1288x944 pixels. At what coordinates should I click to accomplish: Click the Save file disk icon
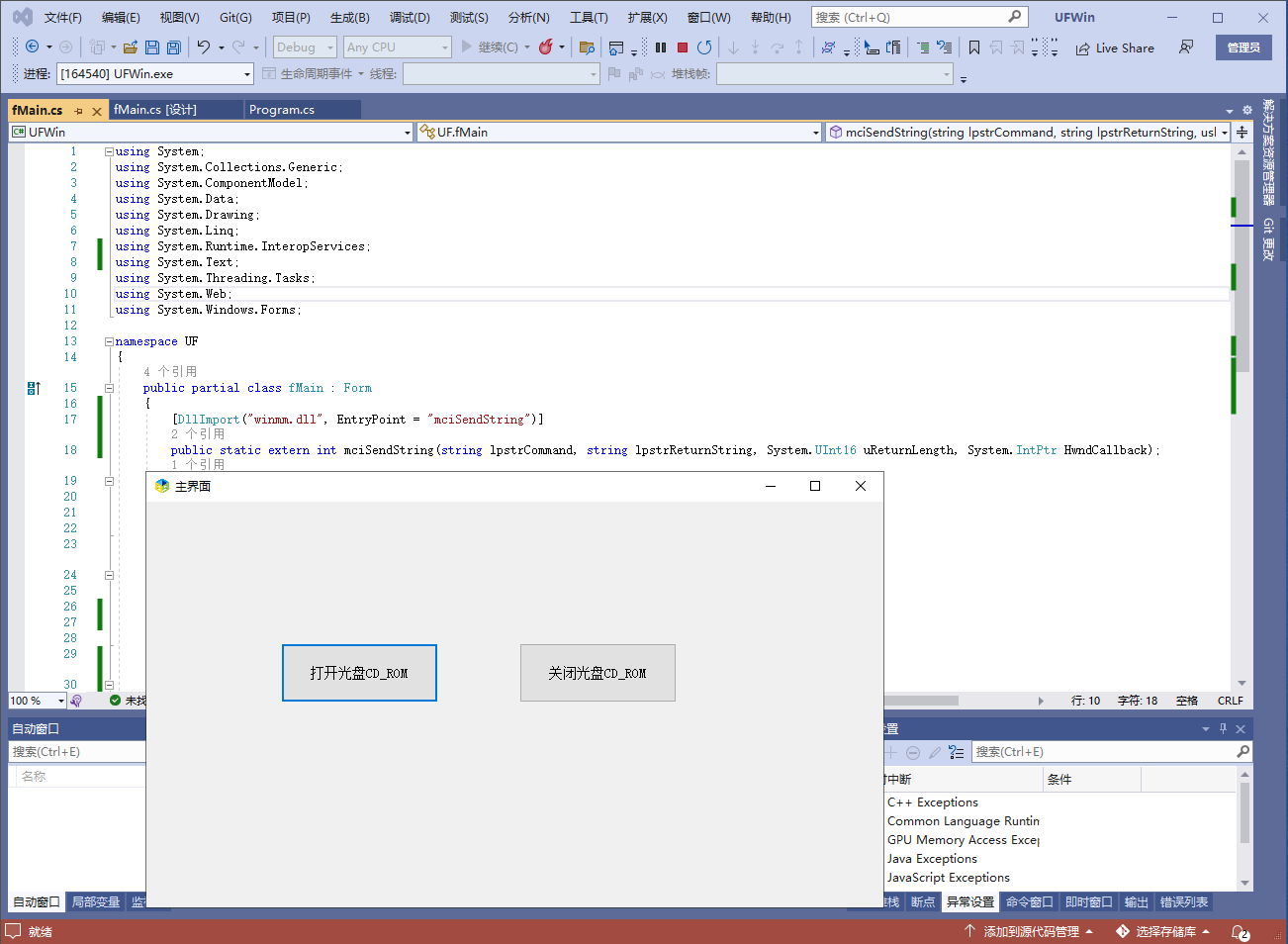click(x=152, y=47)
